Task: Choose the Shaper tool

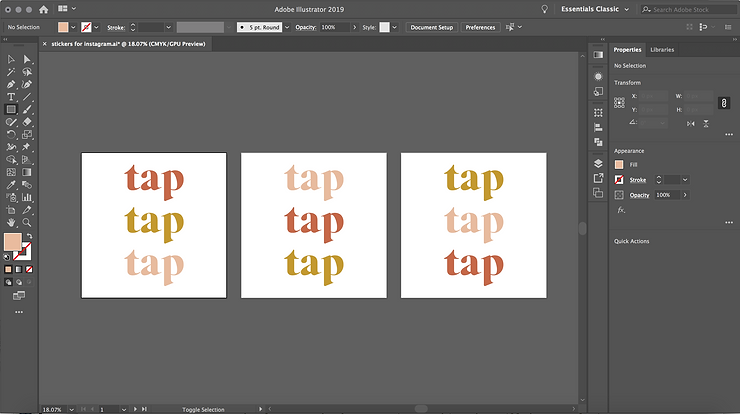Action: [11, 122]
